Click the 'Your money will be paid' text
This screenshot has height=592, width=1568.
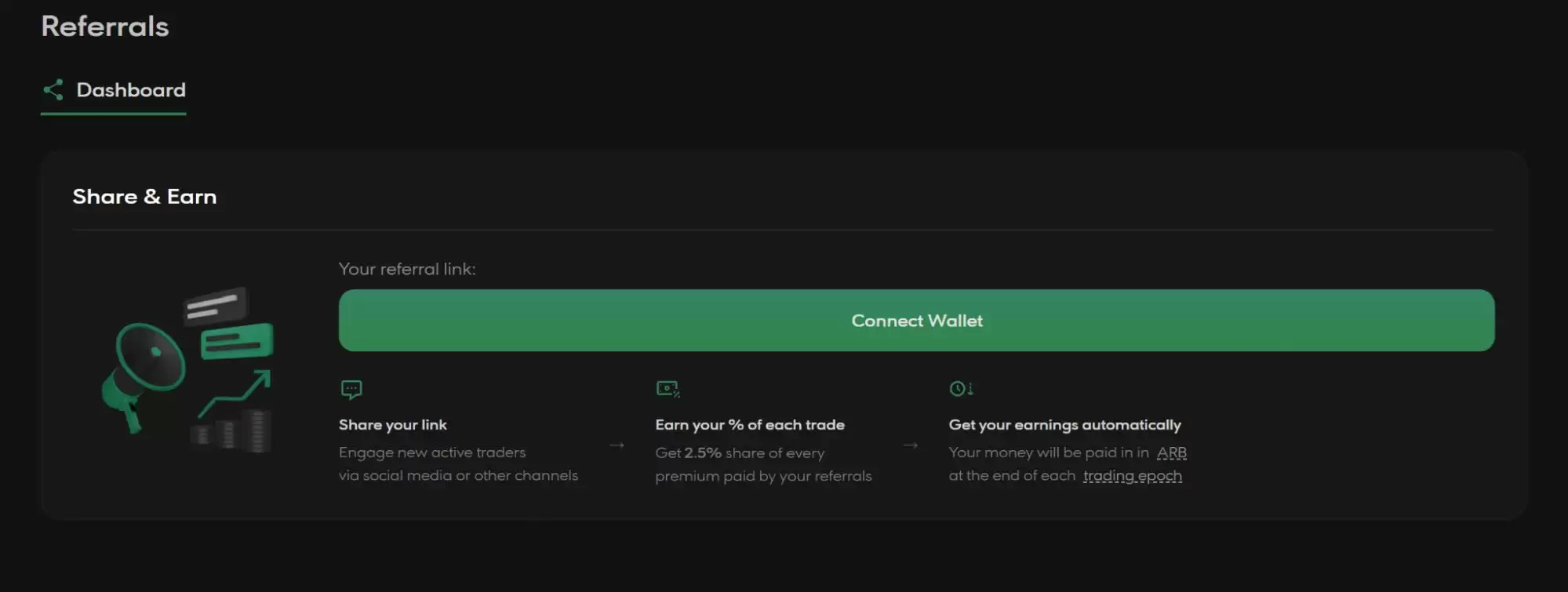click(1047, 453)
